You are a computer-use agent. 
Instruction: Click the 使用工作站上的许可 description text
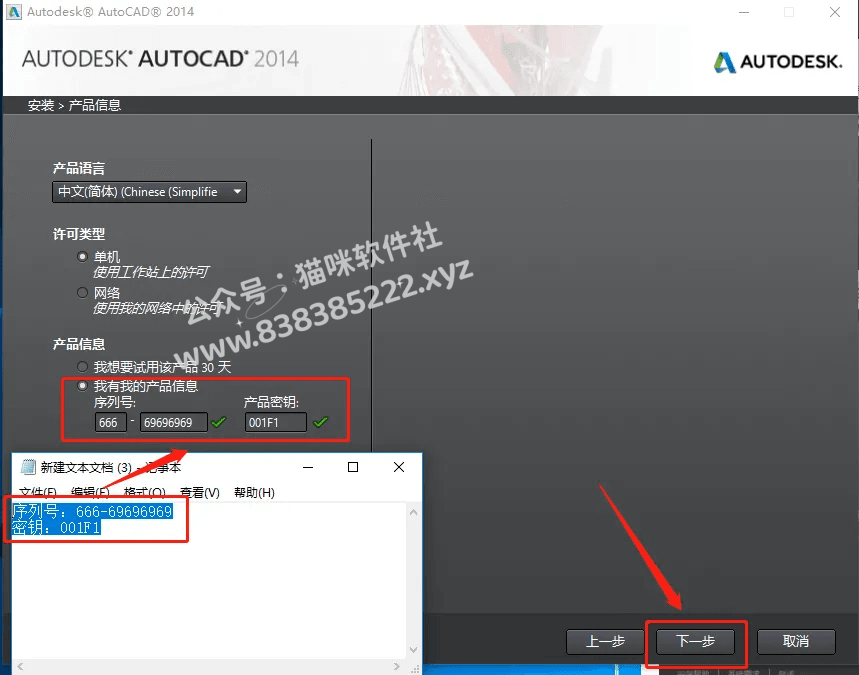tap(151, 272)
